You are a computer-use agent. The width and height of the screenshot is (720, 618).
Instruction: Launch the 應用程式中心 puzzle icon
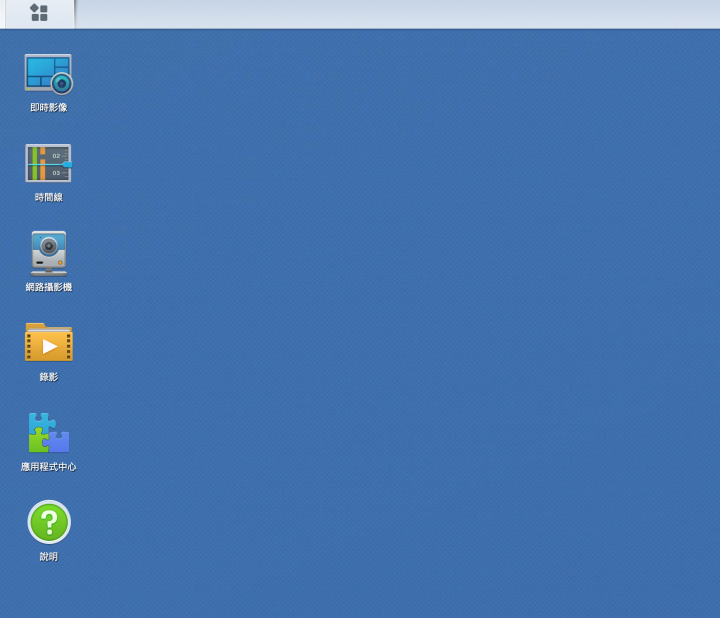(49, 433)
